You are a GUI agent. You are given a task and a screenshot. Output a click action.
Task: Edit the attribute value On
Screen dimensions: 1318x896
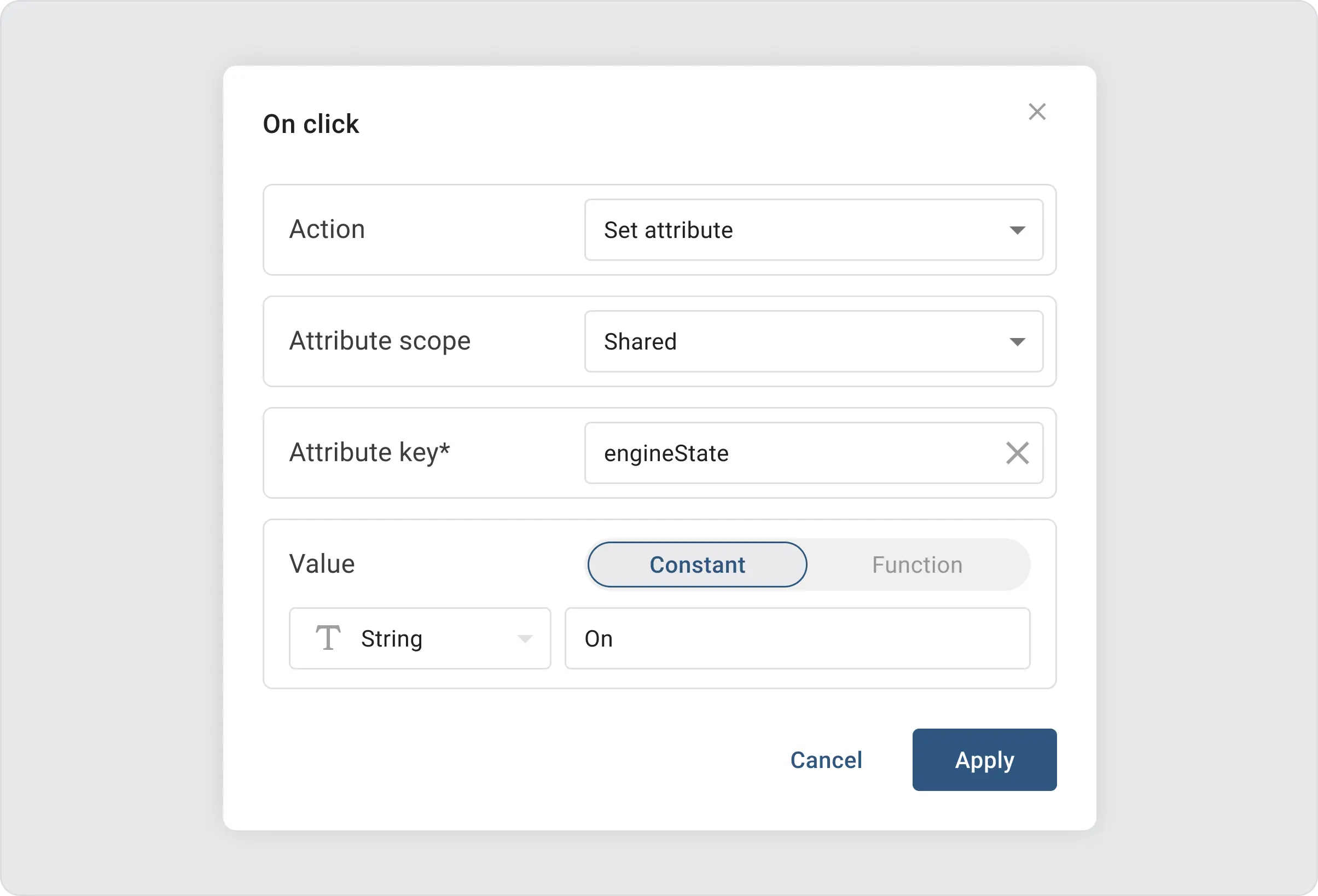coord(796,638)
